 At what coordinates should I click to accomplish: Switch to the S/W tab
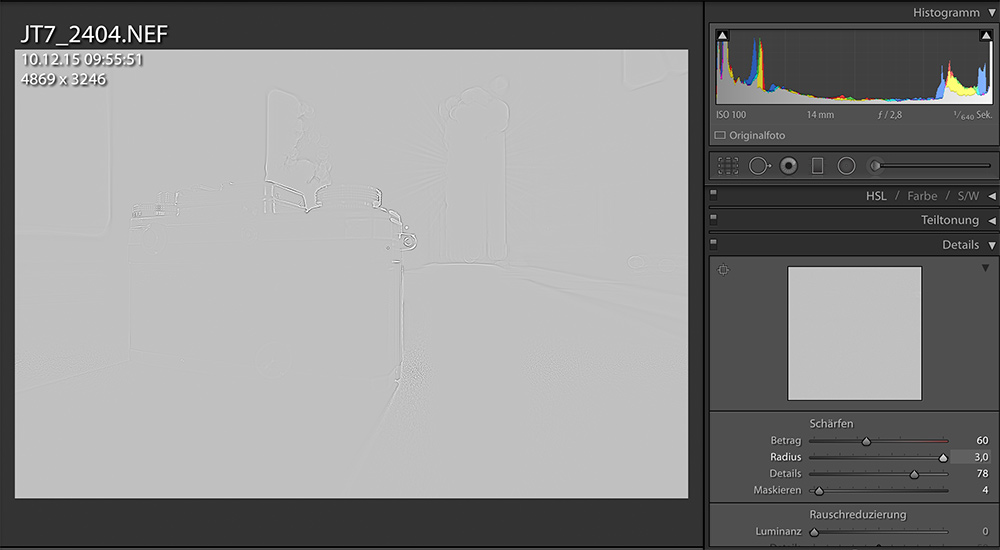point(969,196)
